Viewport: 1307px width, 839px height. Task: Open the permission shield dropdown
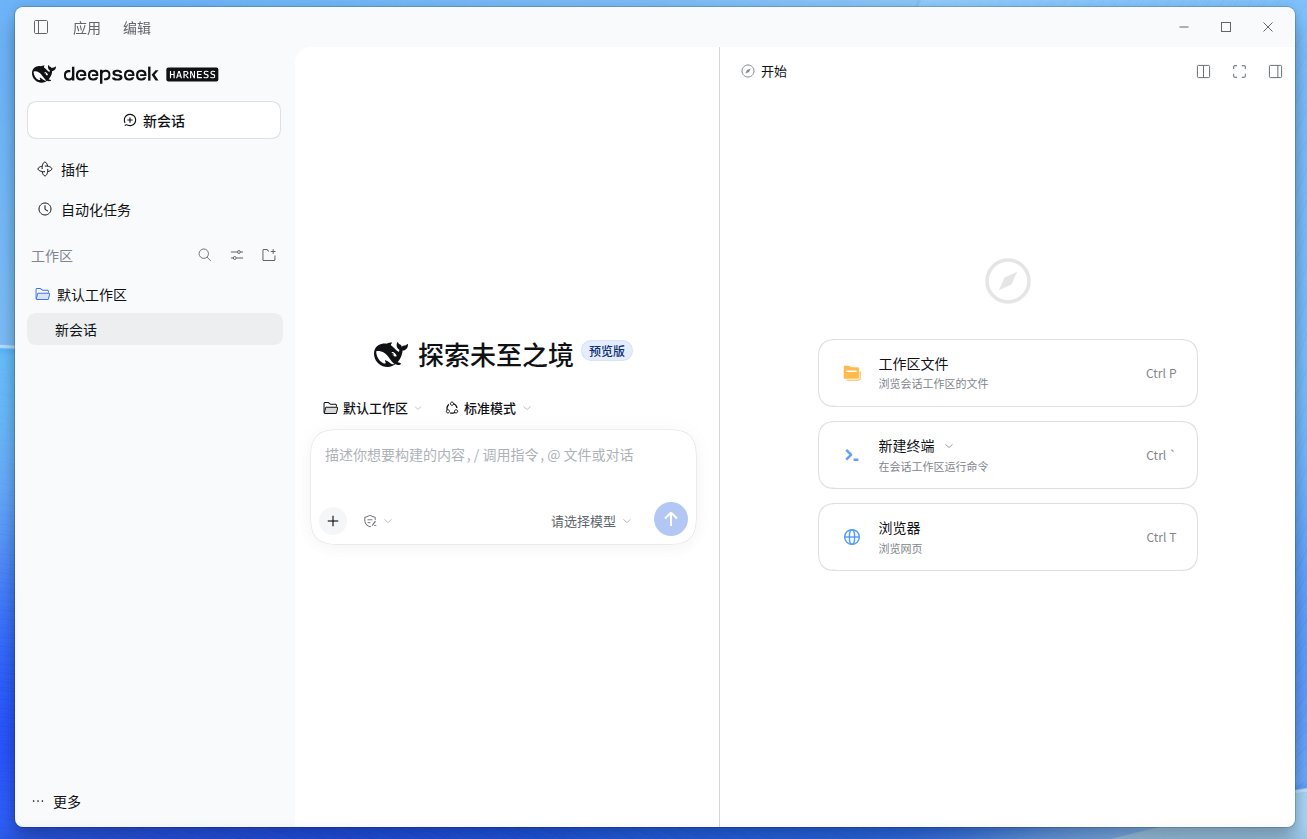378,521
